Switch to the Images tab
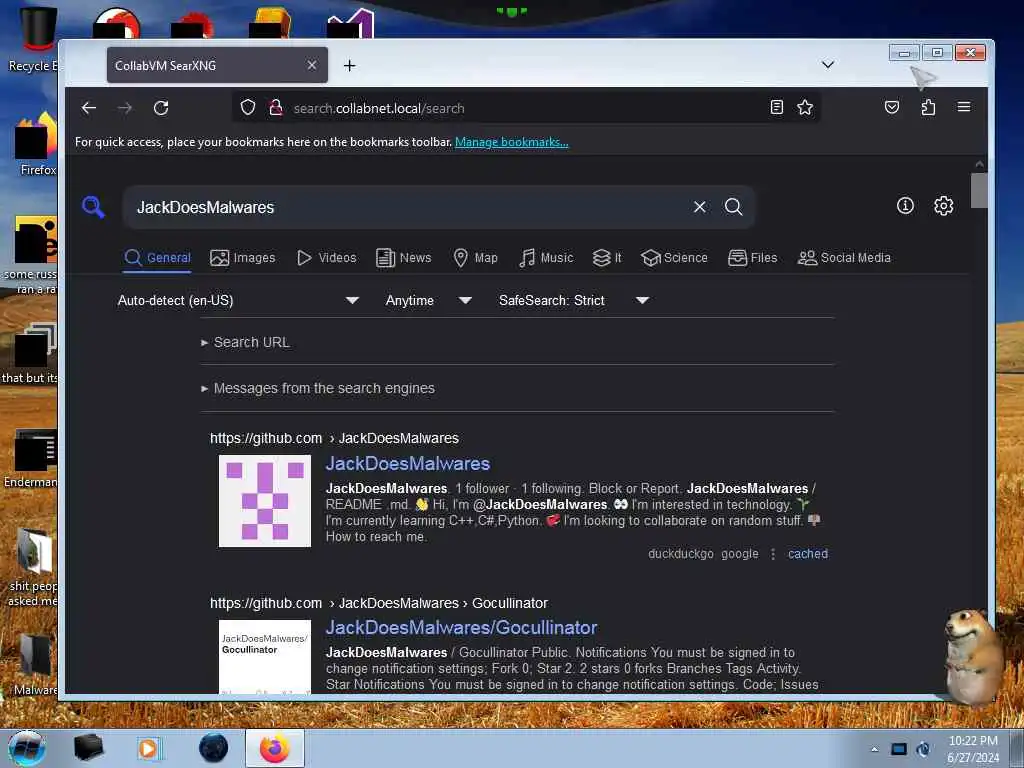The image size is (1024, 768). [x=243, y=258]
